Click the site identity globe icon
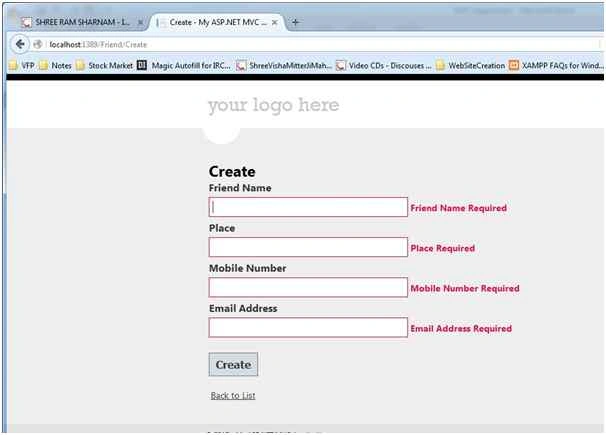606x435 pixels. pyautogui.click(x=37, y=44)
